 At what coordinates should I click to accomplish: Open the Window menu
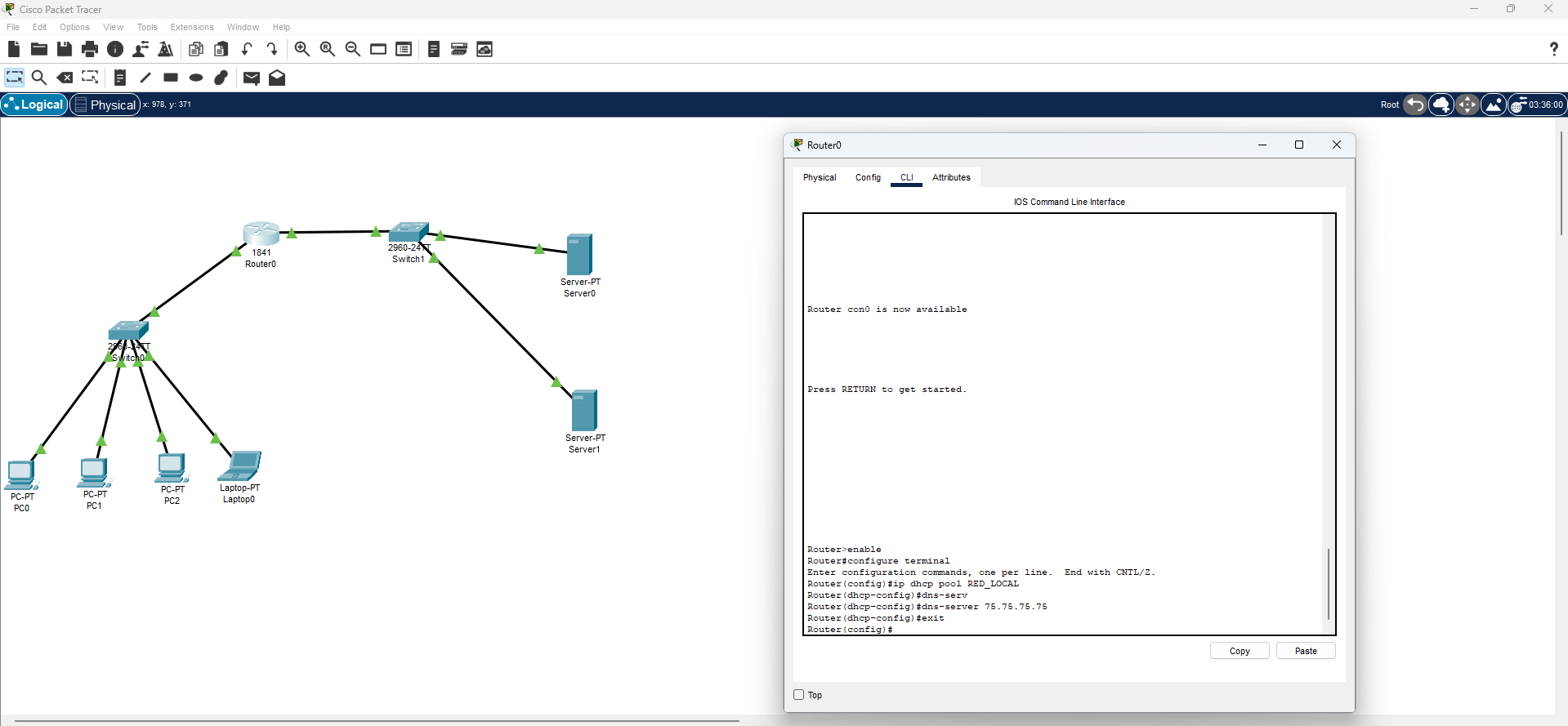click(x=243, y=27)
